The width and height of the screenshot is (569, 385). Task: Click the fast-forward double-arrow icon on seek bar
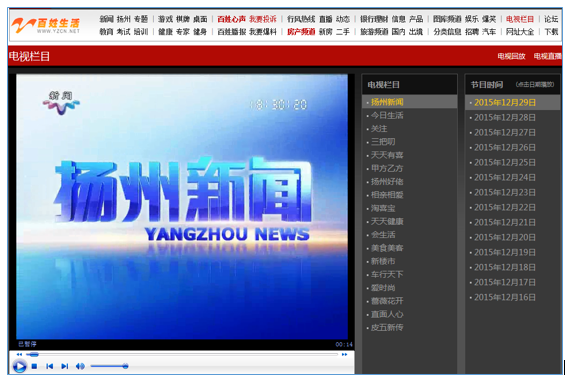344,354
